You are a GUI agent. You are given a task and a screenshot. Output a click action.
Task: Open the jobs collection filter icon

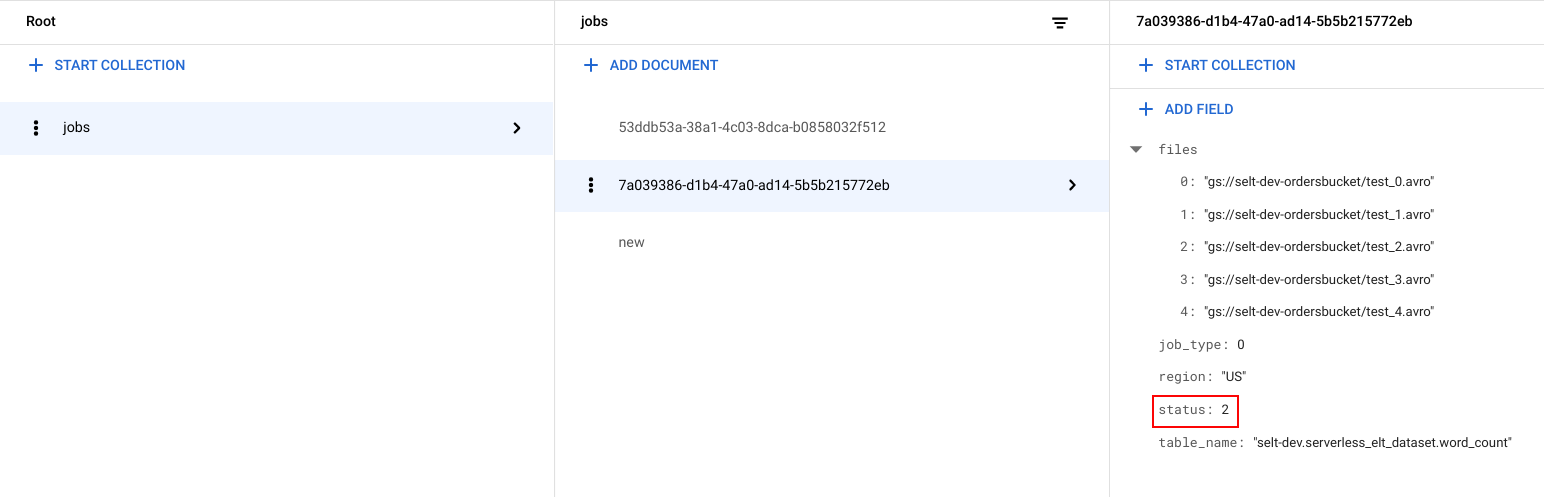(x=1060, y=22)
